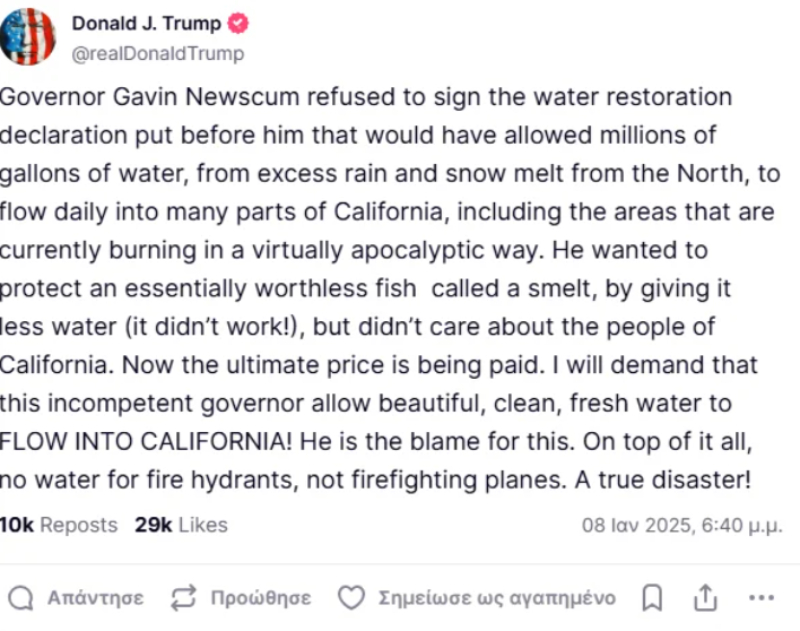The image size is (800, 631).
Task: Click the Προώθησε repost label
Action: (x=260, y=598)
